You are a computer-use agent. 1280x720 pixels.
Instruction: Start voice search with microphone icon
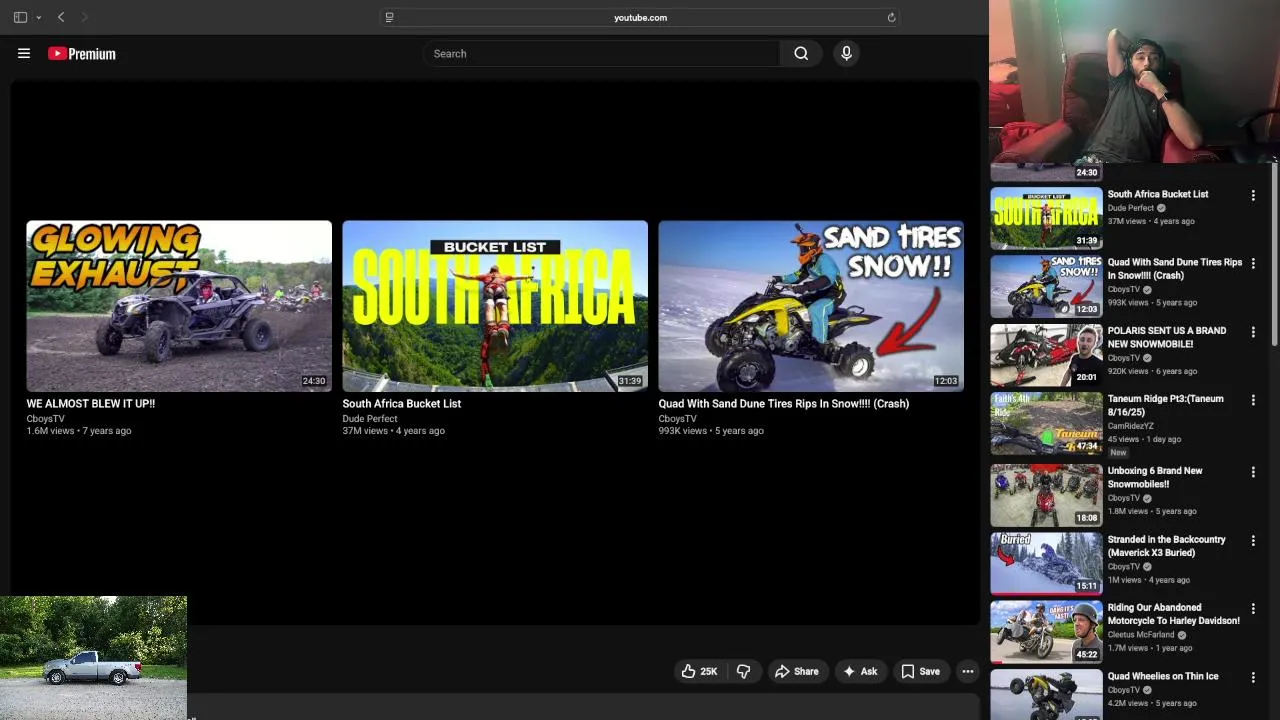846,54
